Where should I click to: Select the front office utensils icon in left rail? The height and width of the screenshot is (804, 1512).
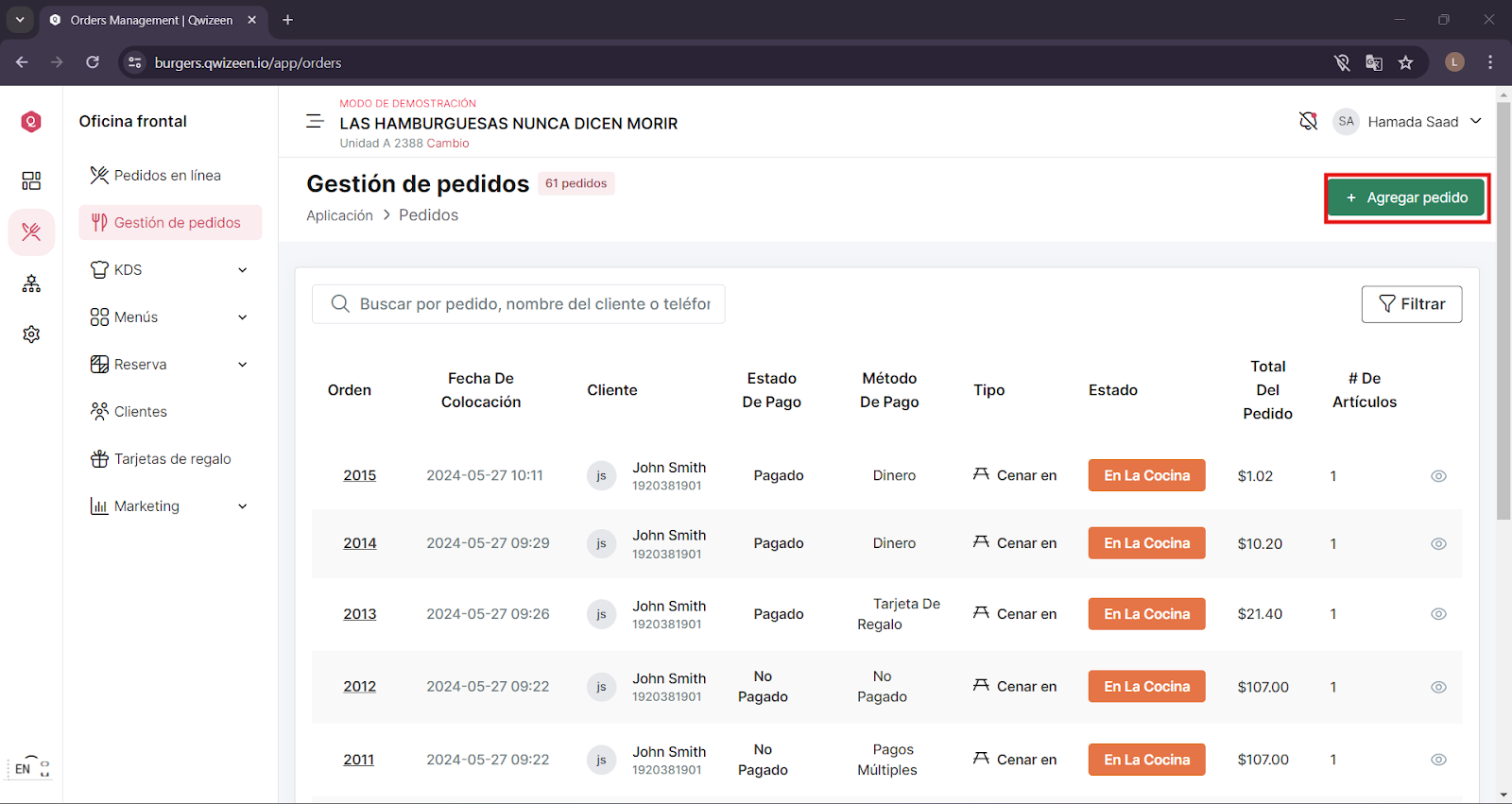click(x=31, y=231)
